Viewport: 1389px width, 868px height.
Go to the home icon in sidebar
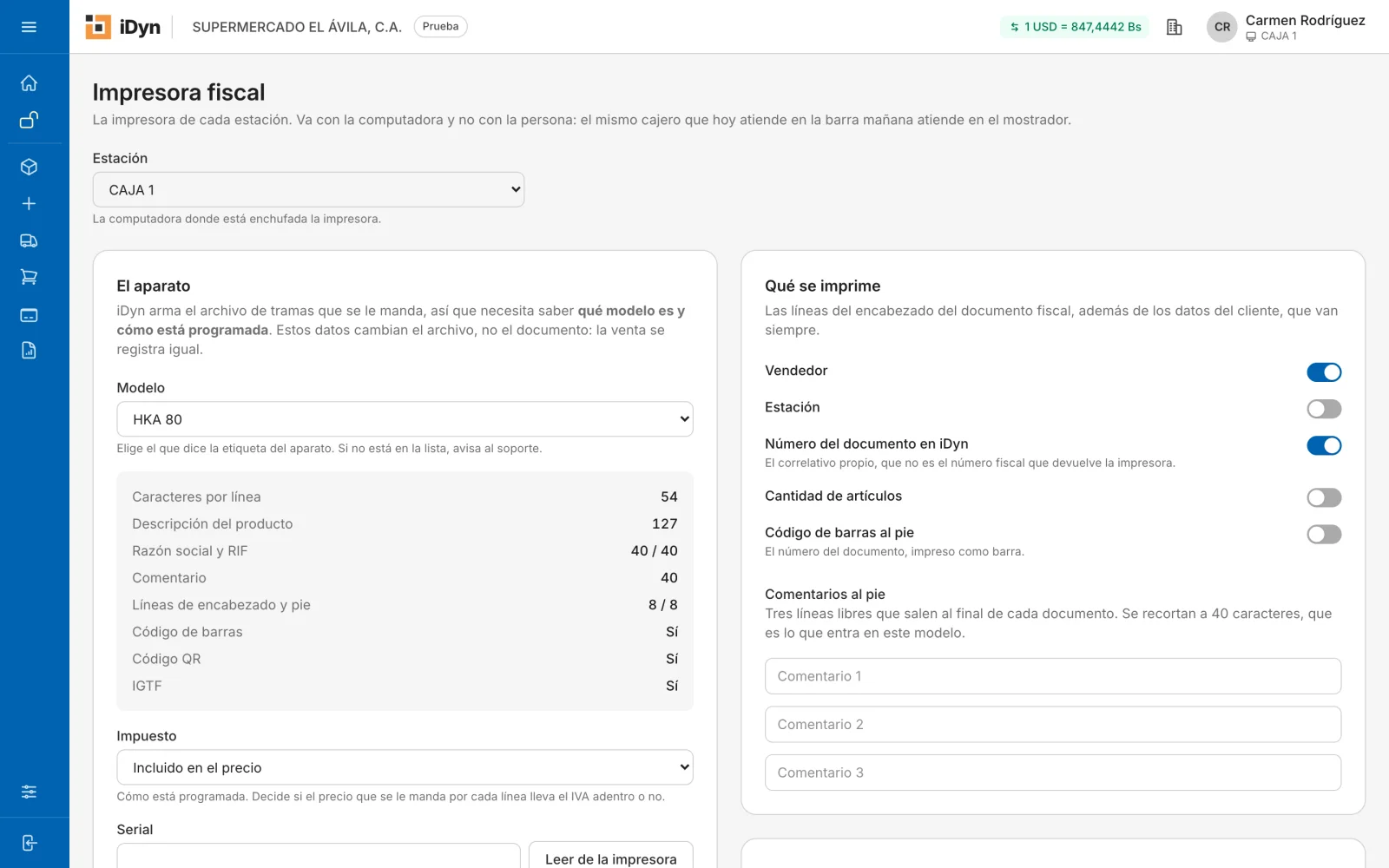click(29, 83)
